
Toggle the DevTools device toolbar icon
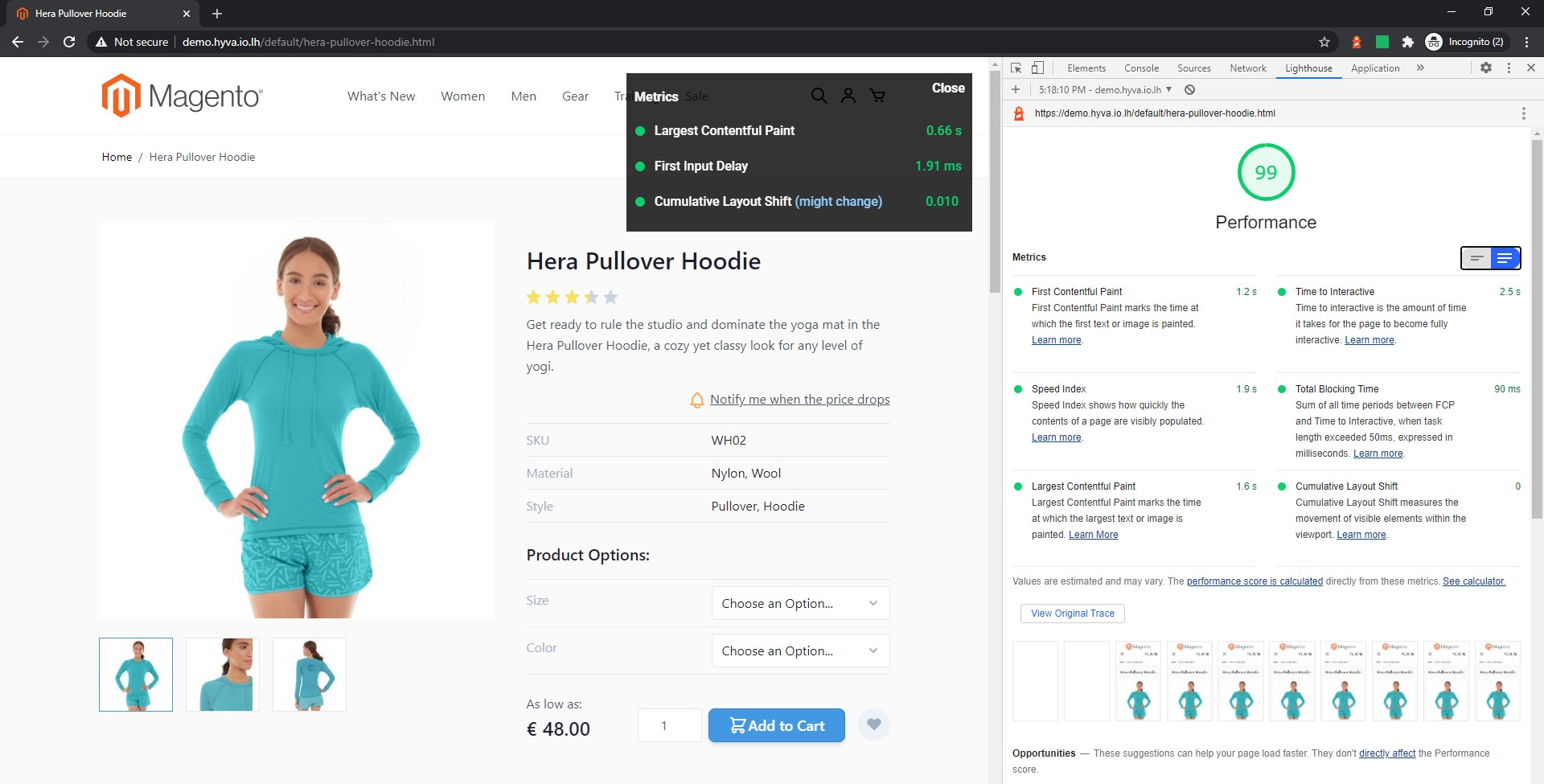click(1037, 68)
